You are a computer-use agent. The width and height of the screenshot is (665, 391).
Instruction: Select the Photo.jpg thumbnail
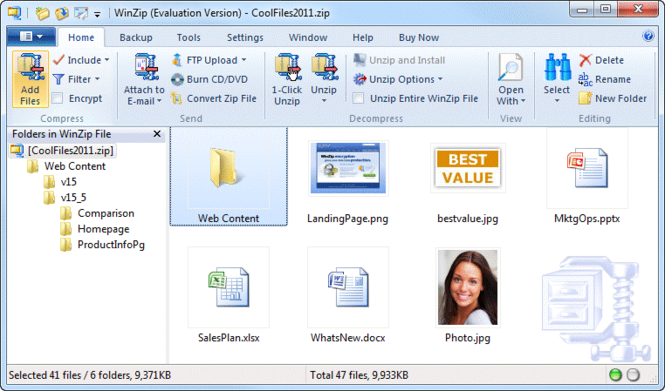(468, 288)
